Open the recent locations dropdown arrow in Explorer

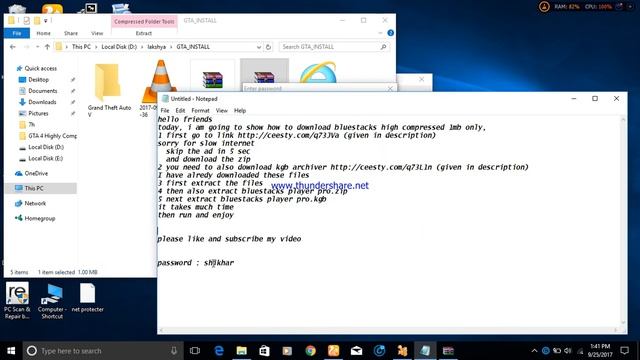click(37, 47)
